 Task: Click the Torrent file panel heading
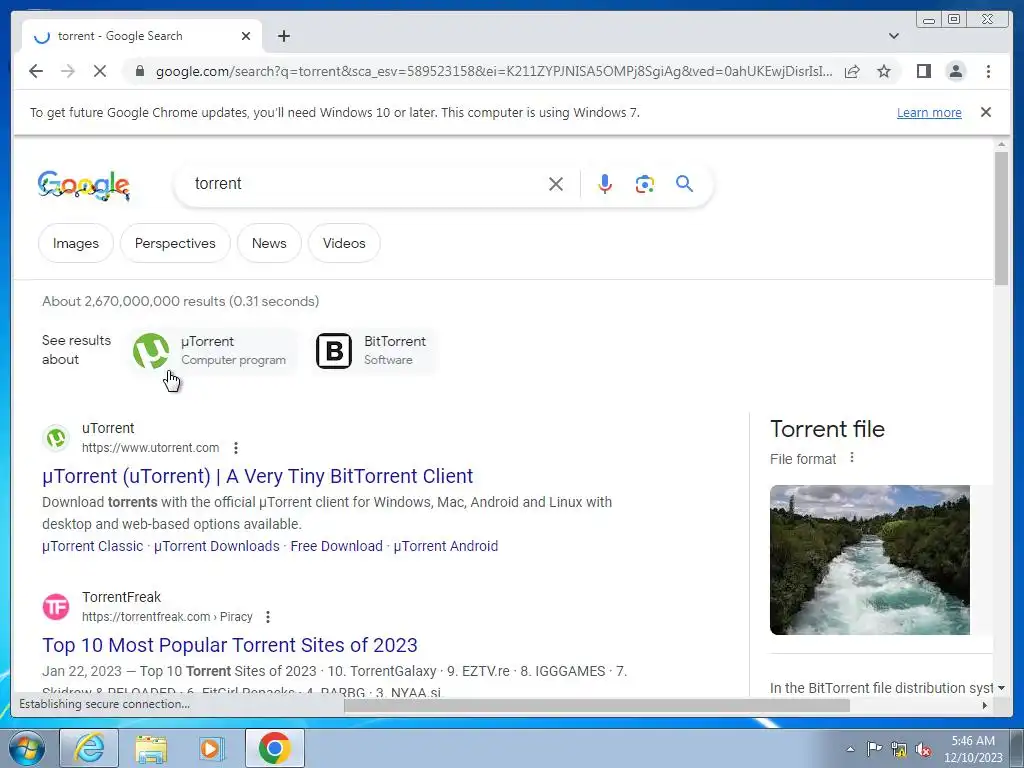(x=827, y=429)
